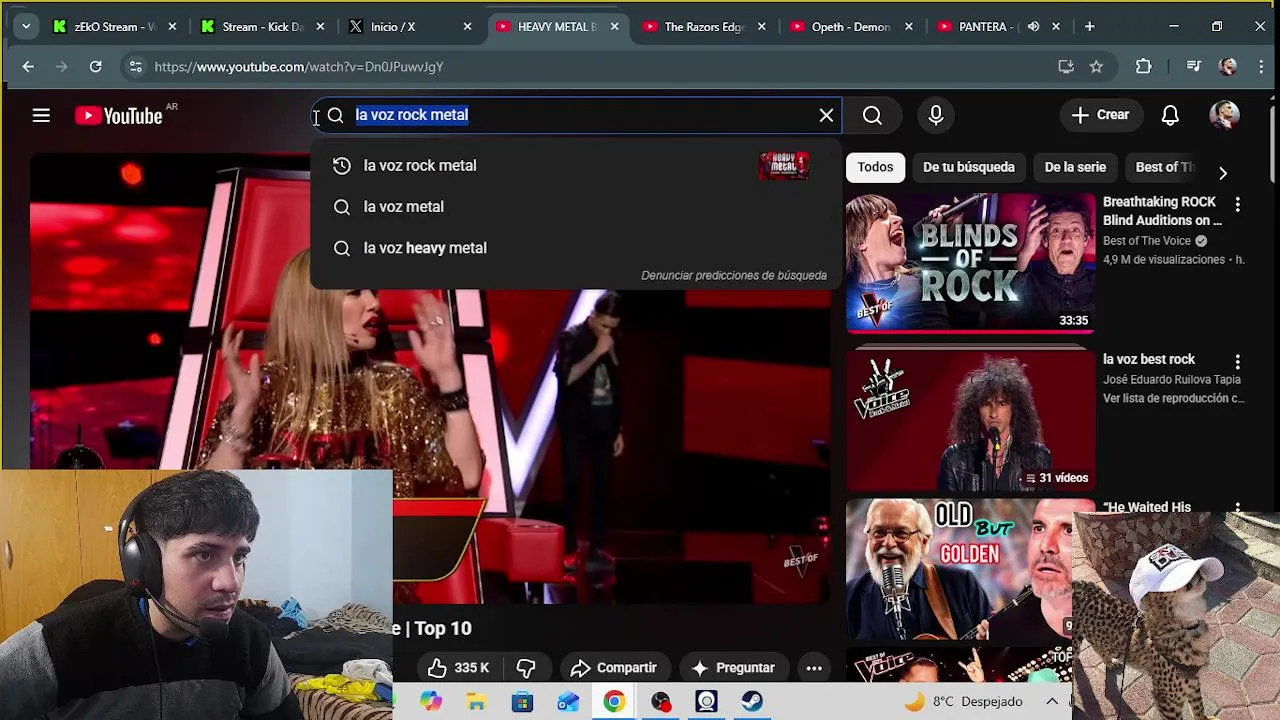Viewport: 1280px width, 720px height.
Task: Expand the system tray hidden icons
Action: click(x=1052, y=701)
